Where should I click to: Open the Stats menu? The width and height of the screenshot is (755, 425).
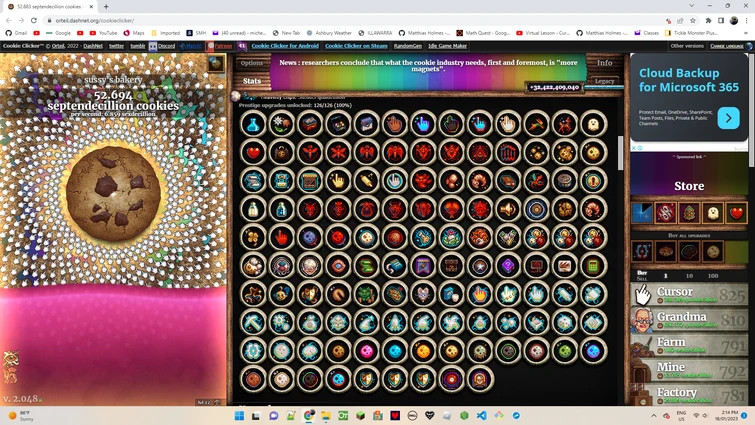click(x=252, y=81)
